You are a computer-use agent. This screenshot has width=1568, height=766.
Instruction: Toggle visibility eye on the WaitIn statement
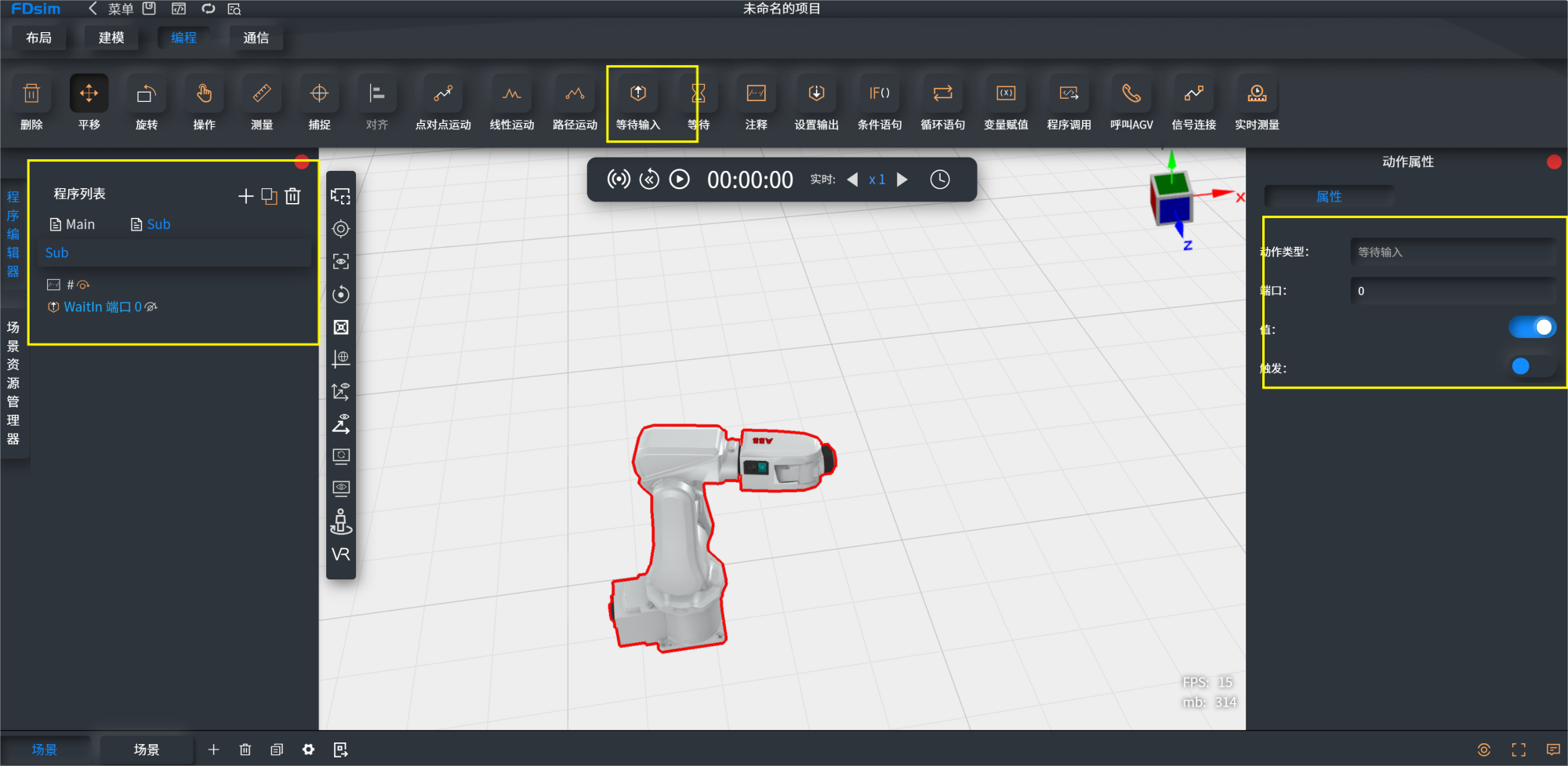151,307
